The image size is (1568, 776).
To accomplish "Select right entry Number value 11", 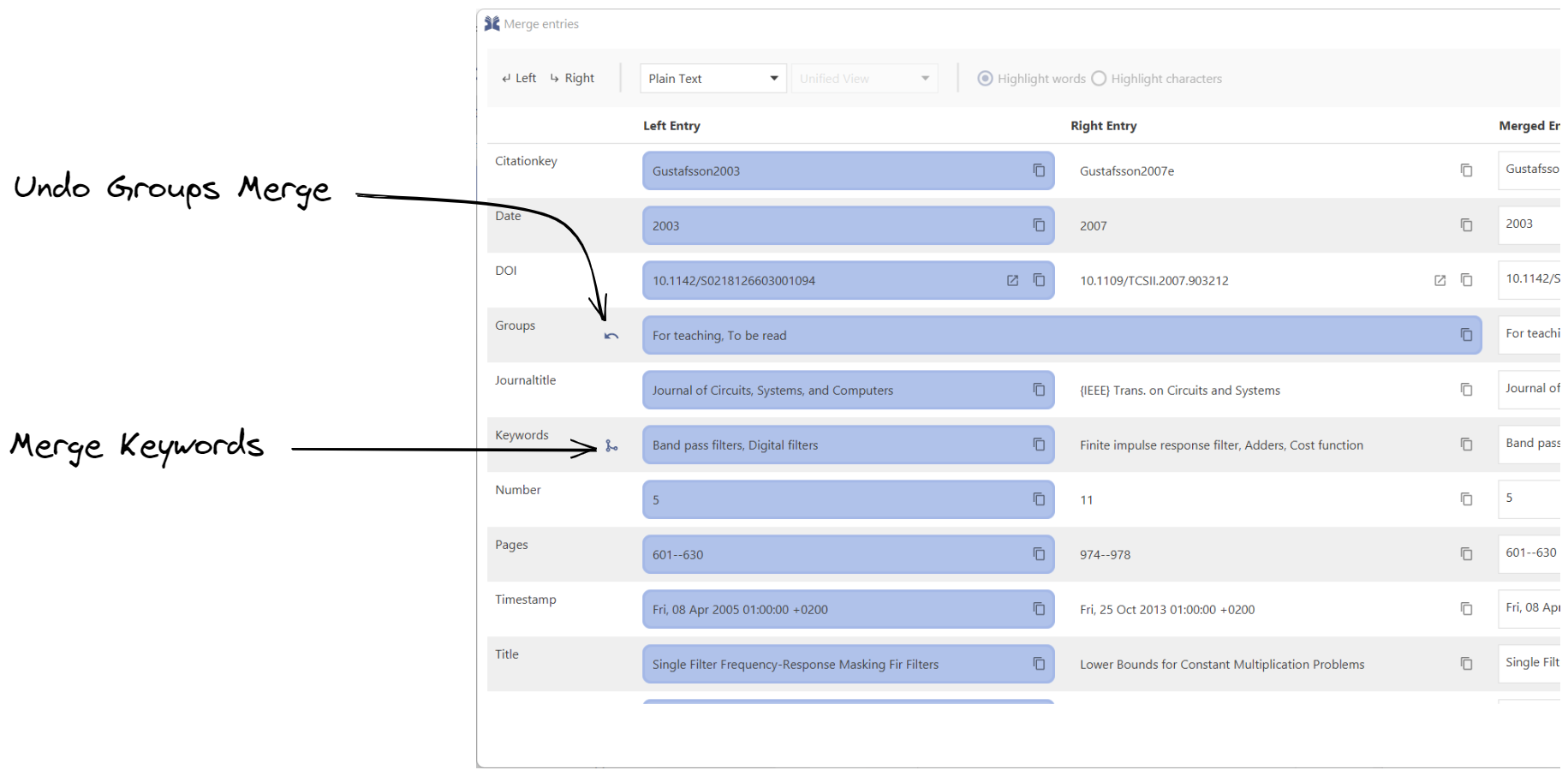I will click(1087, 500).
